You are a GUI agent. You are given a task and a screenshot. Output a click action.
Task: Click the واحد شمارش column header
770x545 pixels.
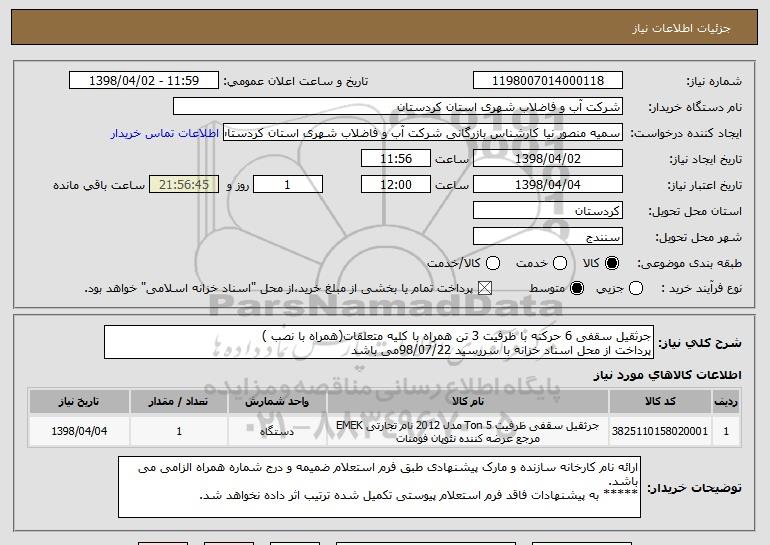coord(277,402)
